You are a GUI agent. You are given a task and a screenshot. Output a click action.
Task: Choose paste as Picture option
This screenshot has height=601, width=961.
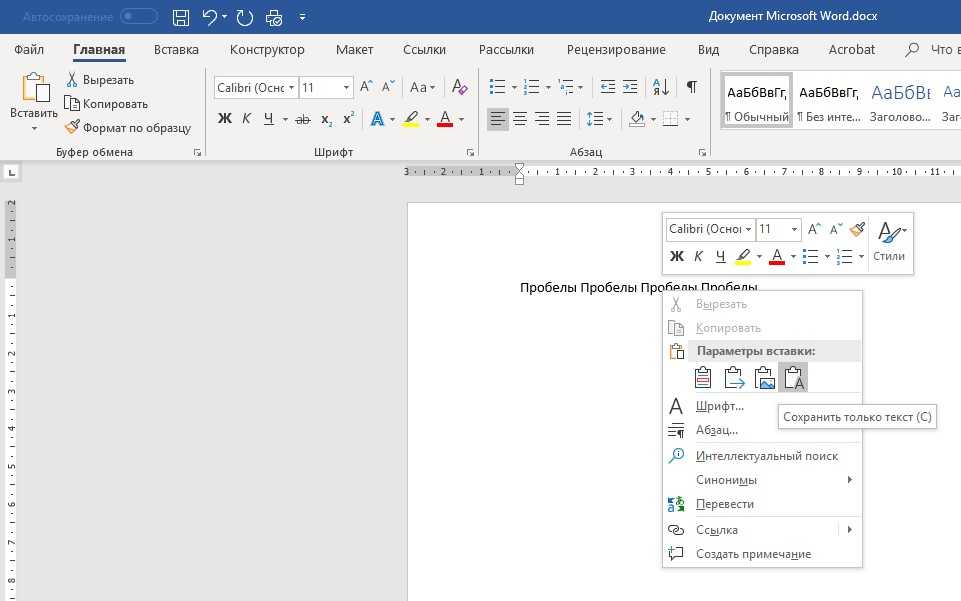click(x=764, y=378)
